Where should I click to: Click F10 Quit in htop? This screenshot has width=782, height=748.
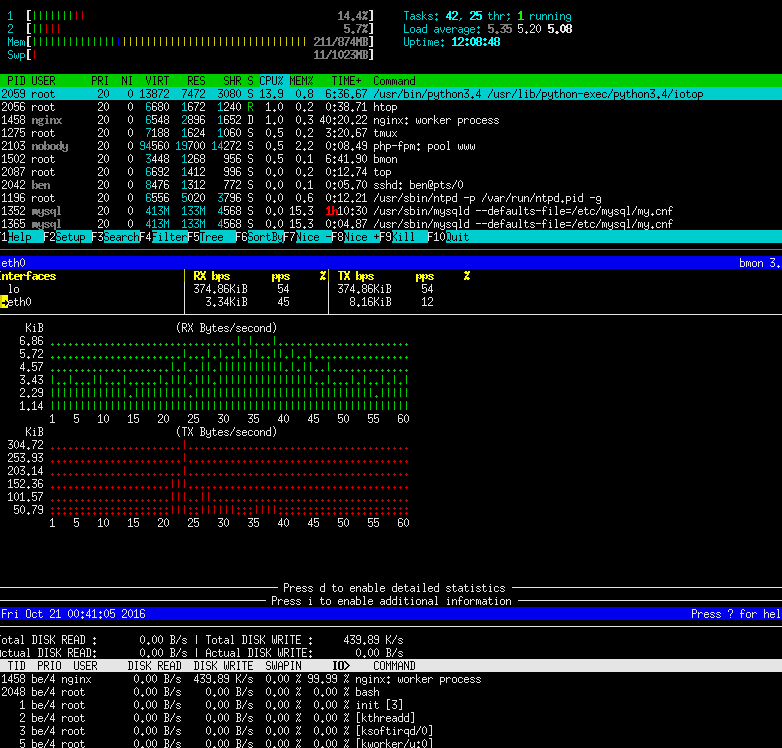[449, 237]
